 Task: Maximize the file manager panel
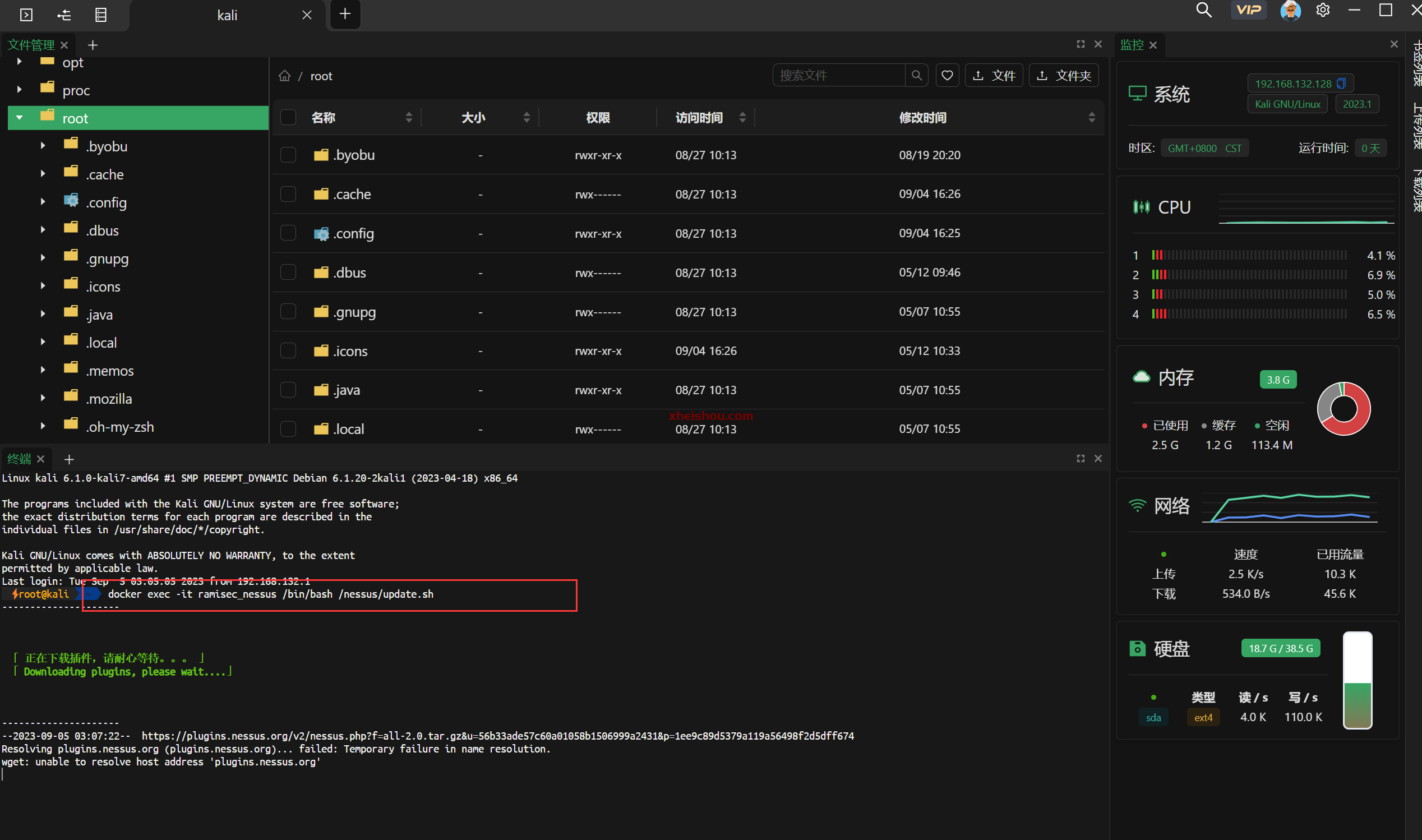pyautogui.click(x=1080, y=44)
